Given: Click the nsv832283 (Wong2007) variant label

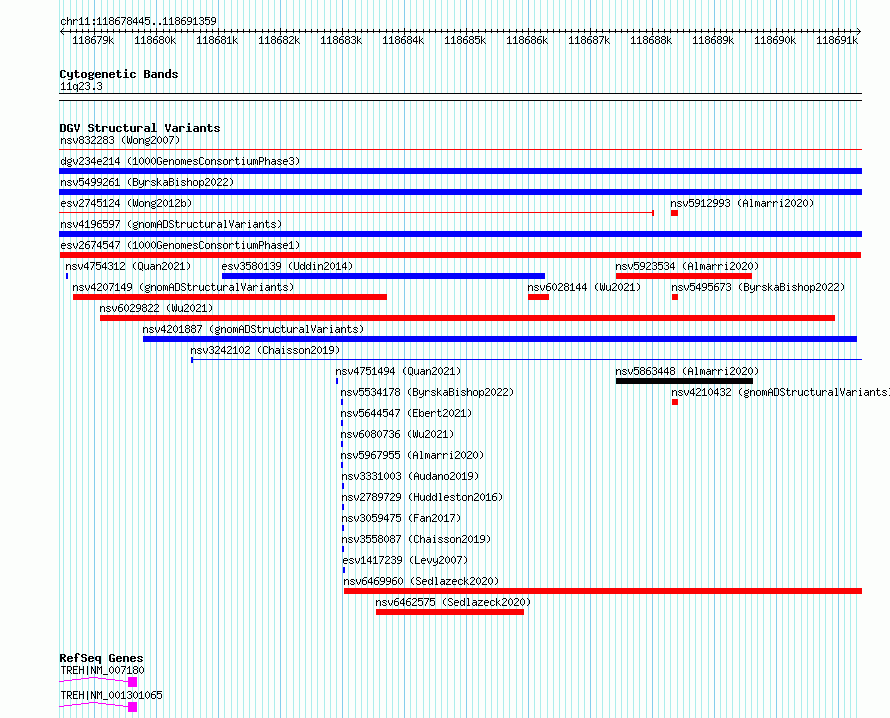Looking at the screenshot, I should [120, 140].
